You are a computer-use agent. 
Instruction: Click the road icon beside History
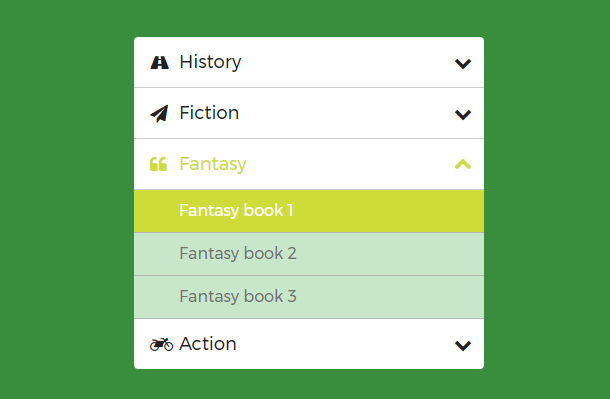(160, 63)
